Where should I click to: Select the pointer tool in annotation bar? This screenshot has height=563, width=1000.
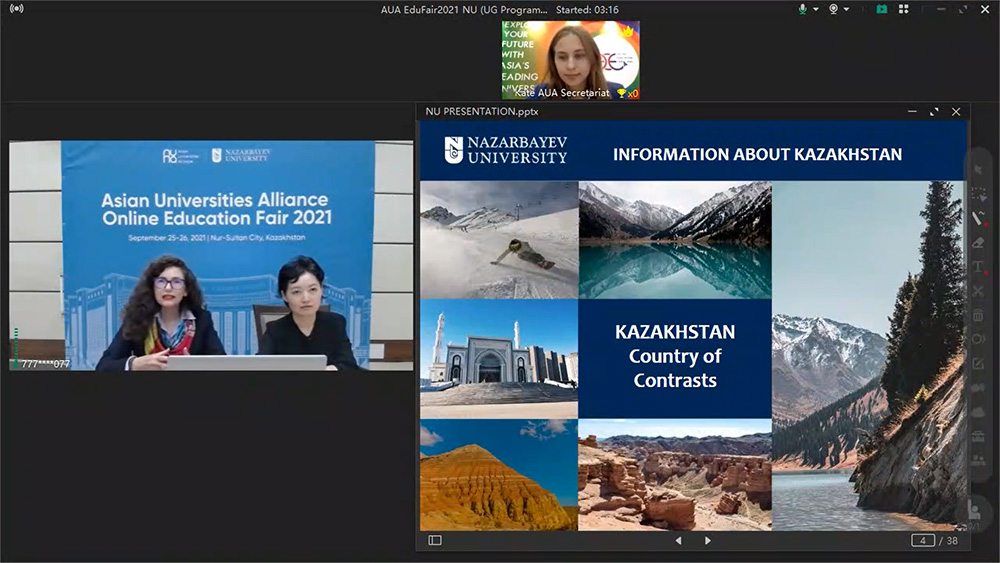click(x=978, y=170)
